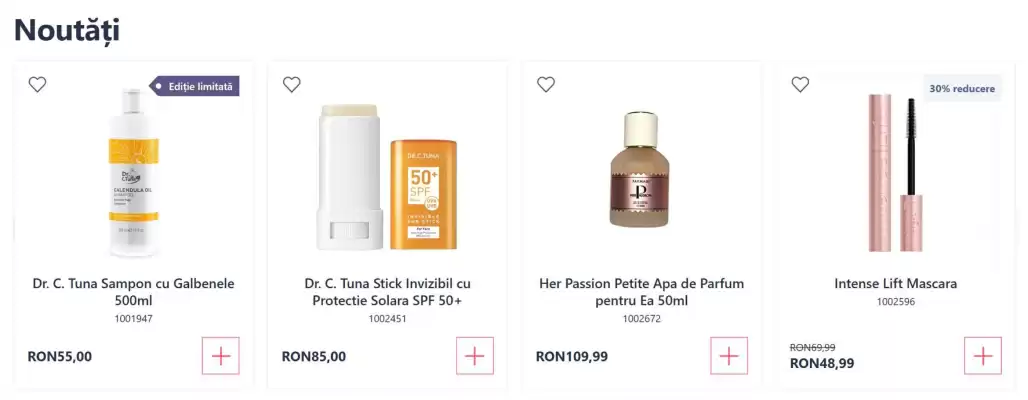
Task: Favorite the Dr. C. Tuna Sampon product
Action: pyautogui.click(x=37, y=85)
